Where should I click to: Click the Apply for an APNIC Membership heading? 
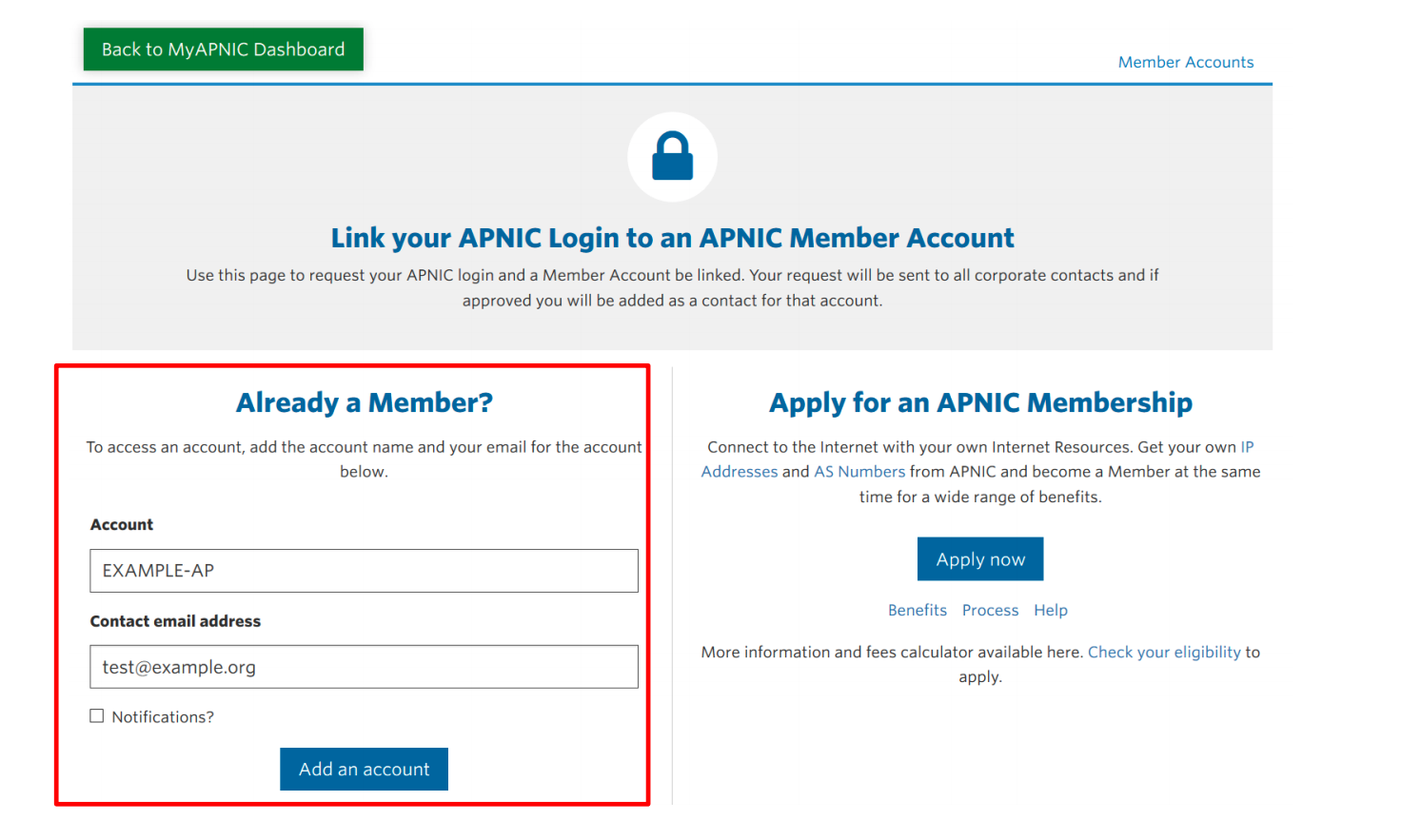pyautogui.click(x=980, y=402)
